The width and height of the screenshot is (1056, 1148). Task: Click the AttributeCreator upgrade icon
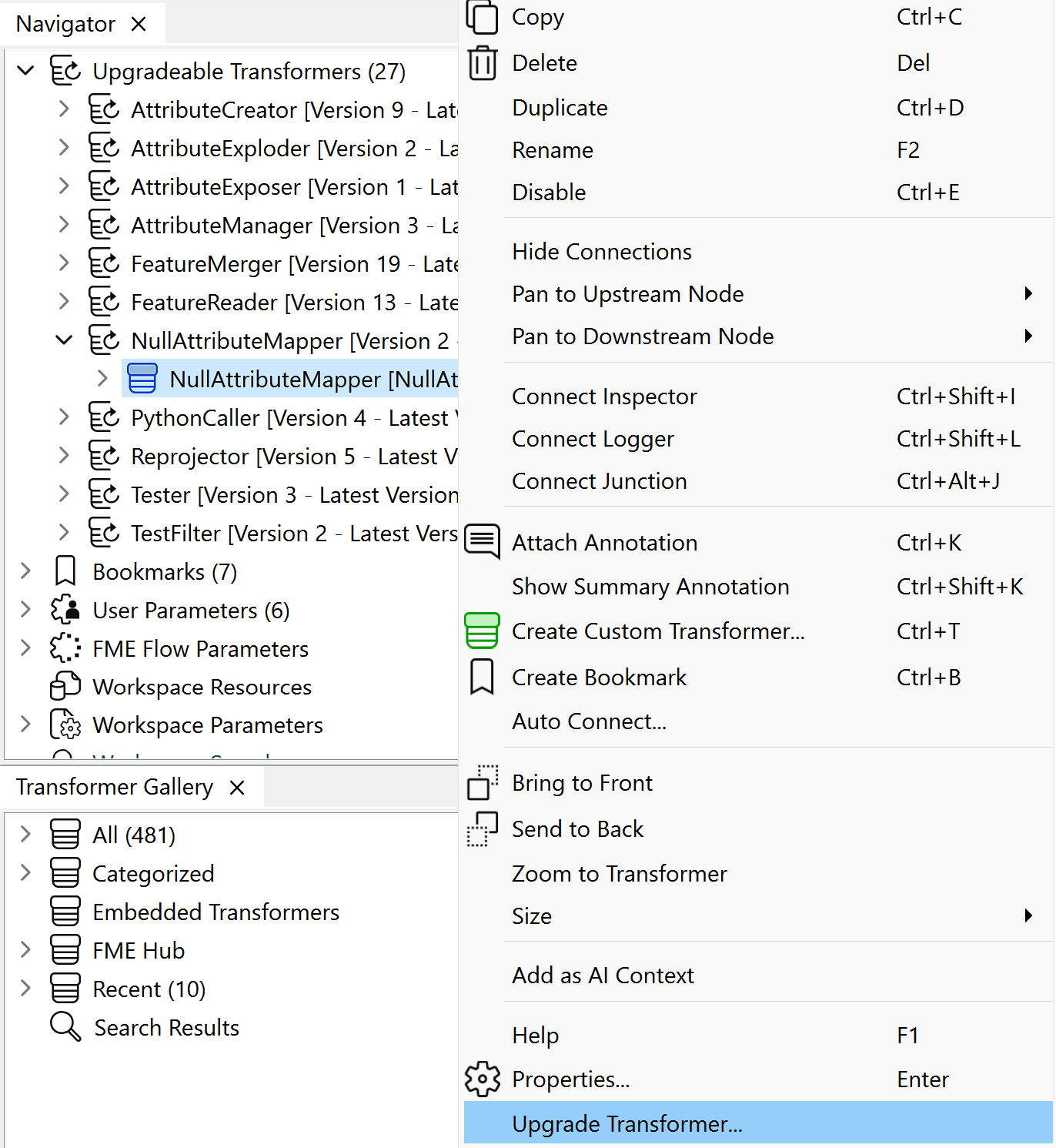[104, 109]
